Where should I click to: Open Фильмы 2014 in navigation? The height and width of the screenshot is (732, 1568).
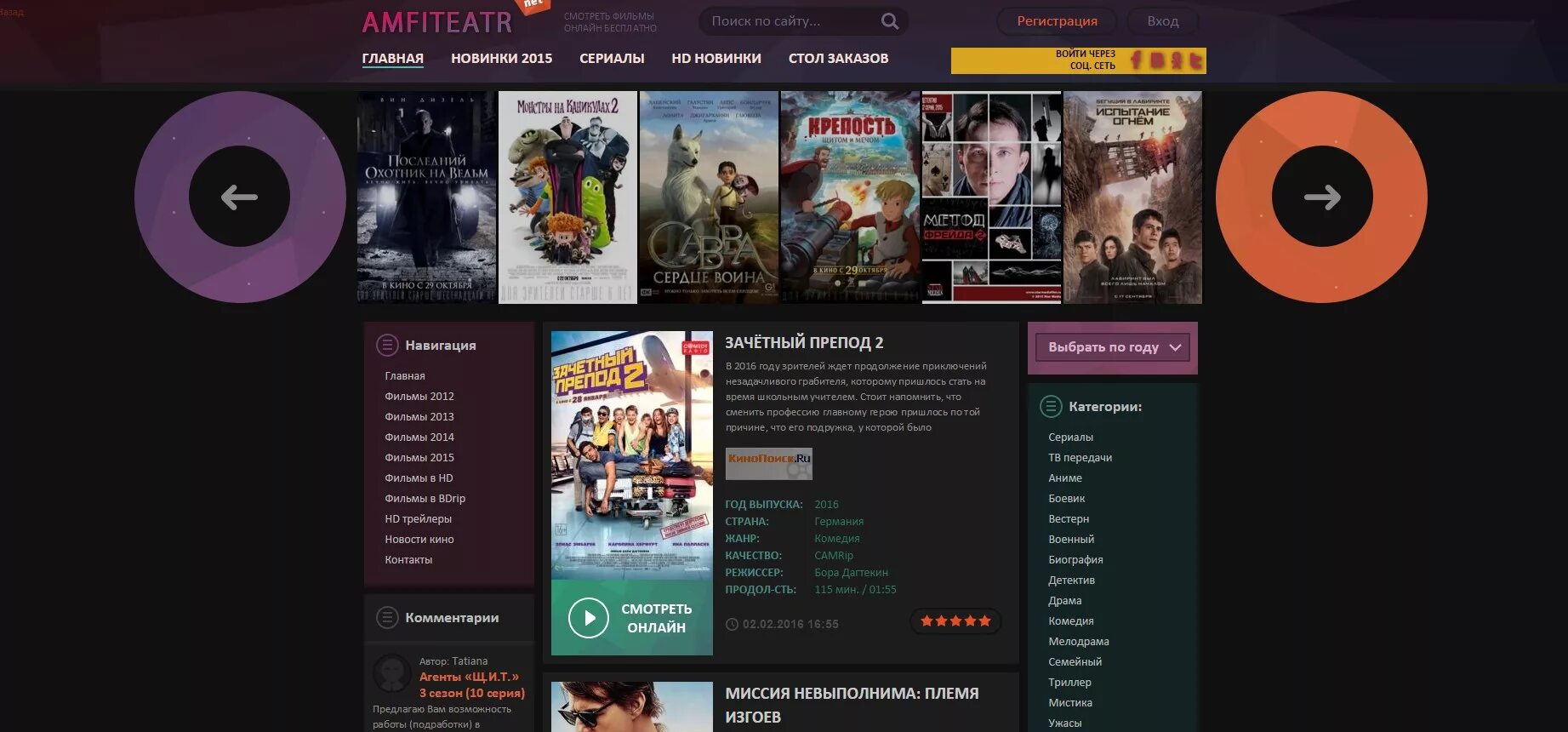tap(419, 437)
